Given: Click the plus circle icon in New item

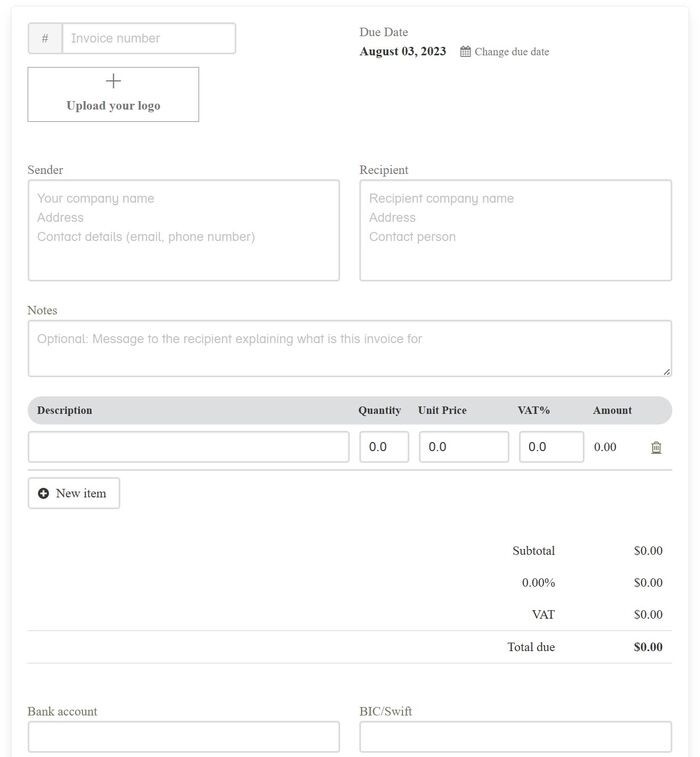Looking at the screenshot, I should 44,493.
